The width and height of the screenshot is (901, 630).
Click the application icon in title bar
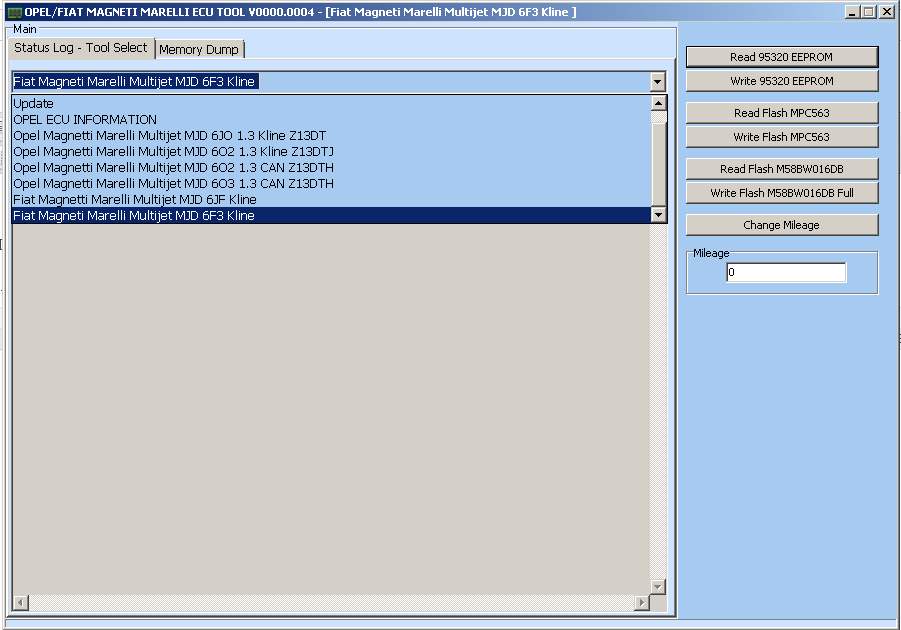pyautogui.click(x=14, y=12)
